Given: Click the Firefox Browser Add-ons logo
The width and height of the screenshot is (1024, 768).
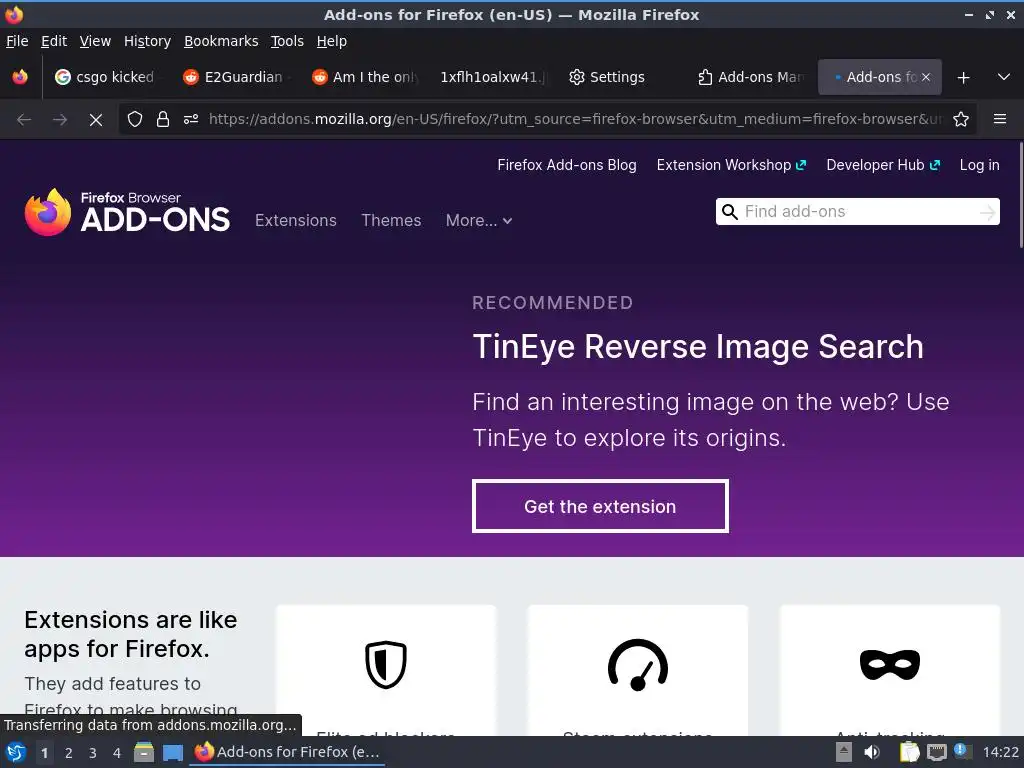Looking at the screenshot, I should pyautogui.click(x=127, y=212).
